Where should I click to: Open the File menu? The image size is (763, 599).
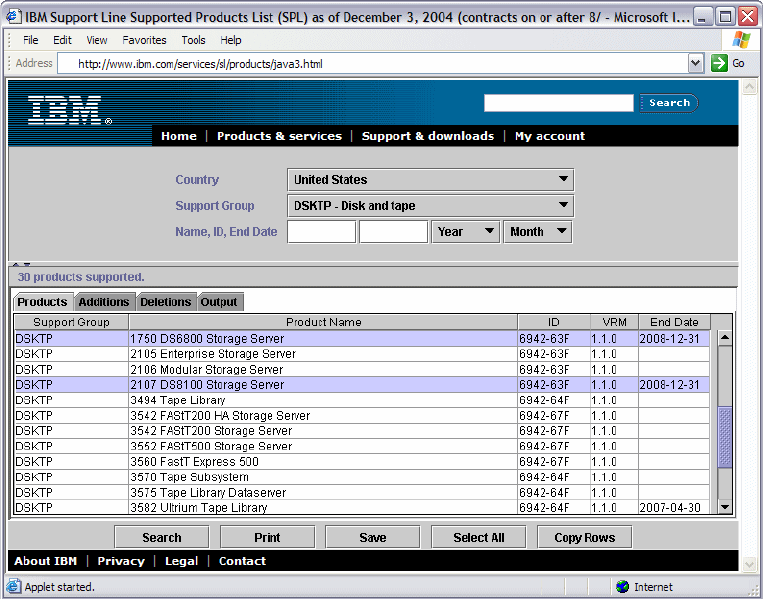31,40
